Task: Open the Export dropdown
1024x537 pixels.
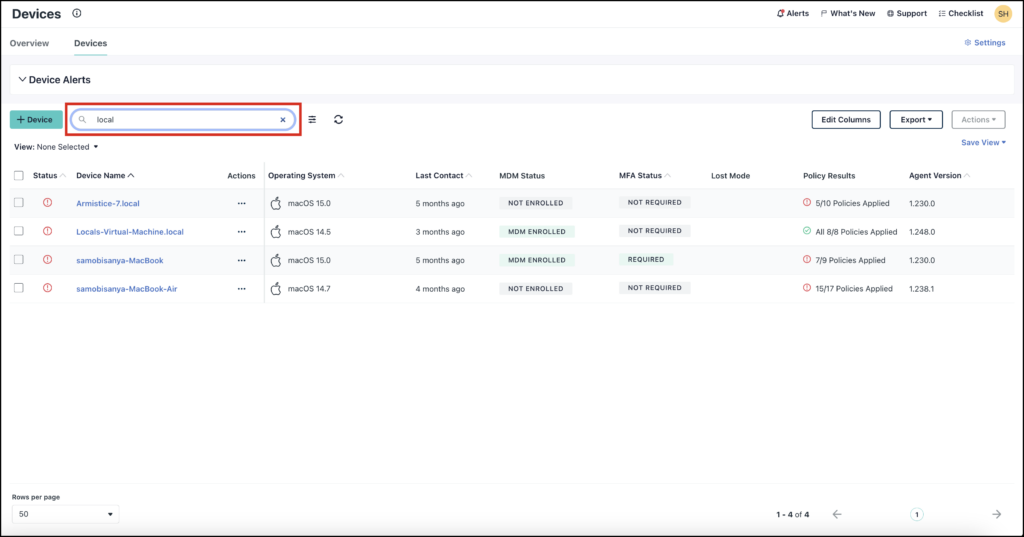Action: (915, 120)
